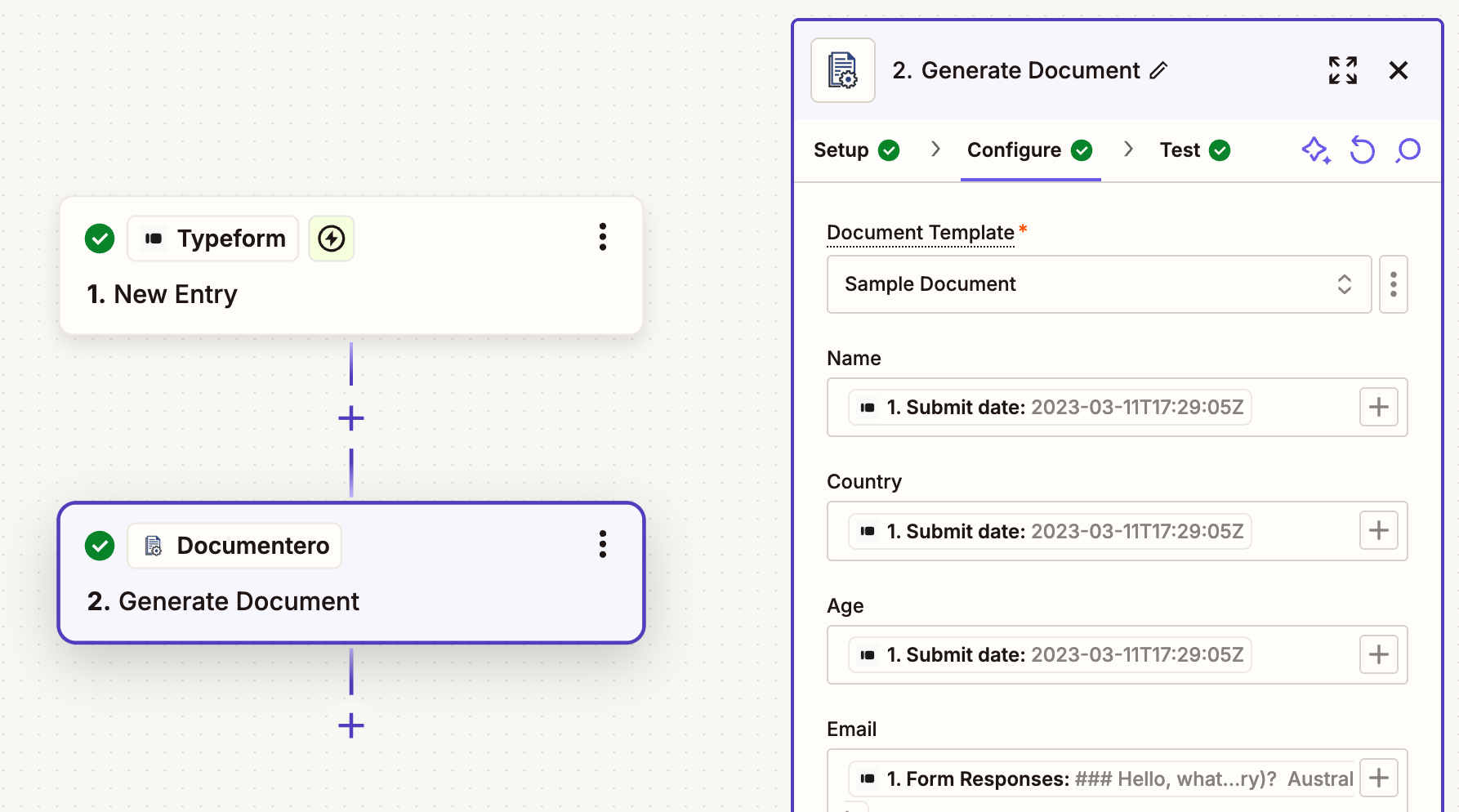Select the 1. New Entry step card

click(351, 265)
